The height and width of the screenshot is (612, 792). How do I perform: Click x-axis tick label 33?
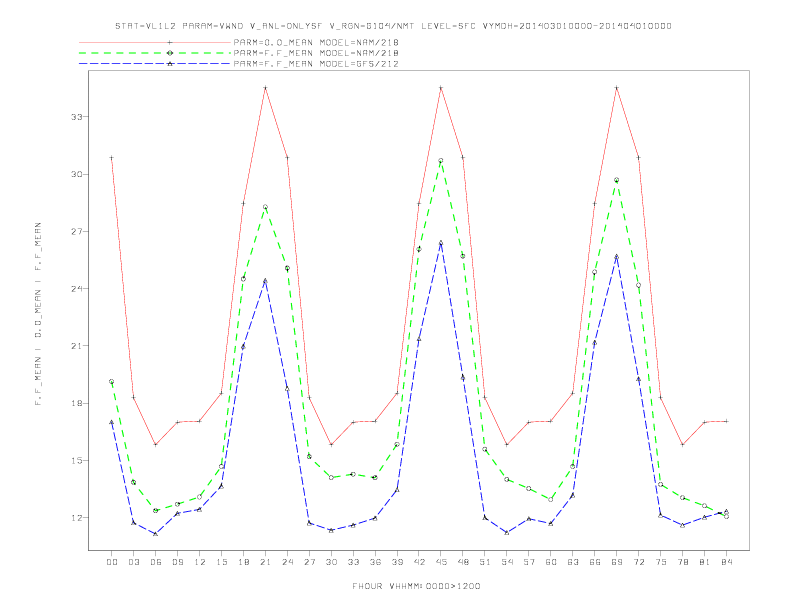(x=353, y=562)
